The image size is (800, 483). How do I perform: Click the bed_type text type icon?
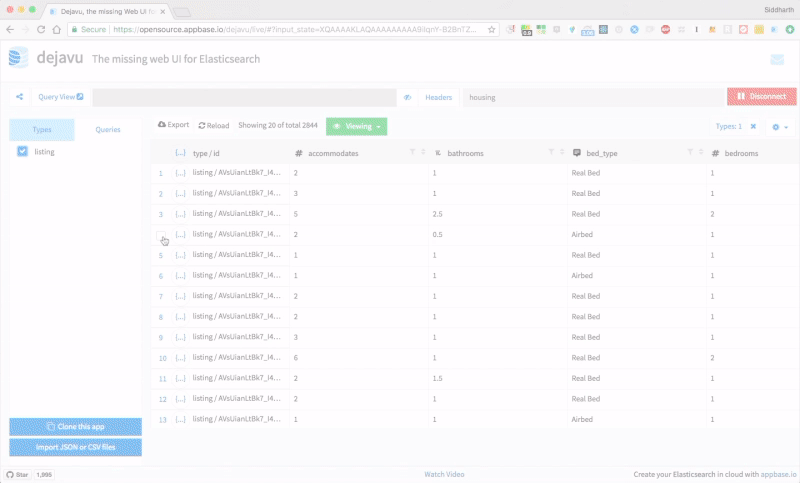(x=577, y=152)
